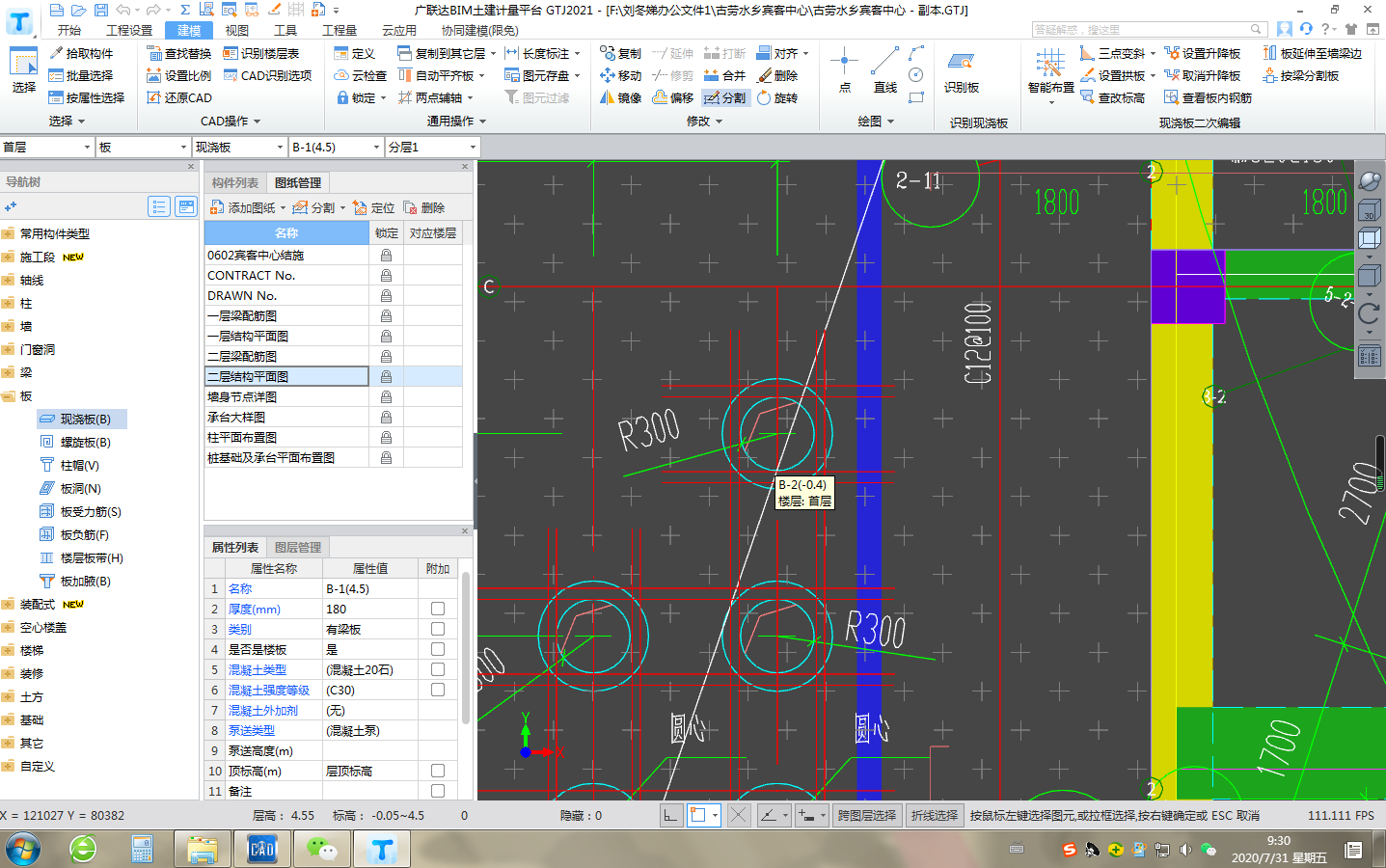The image size is (1386, 868).
Task: Click the 折线选择 button
Action: click(935, 815)
